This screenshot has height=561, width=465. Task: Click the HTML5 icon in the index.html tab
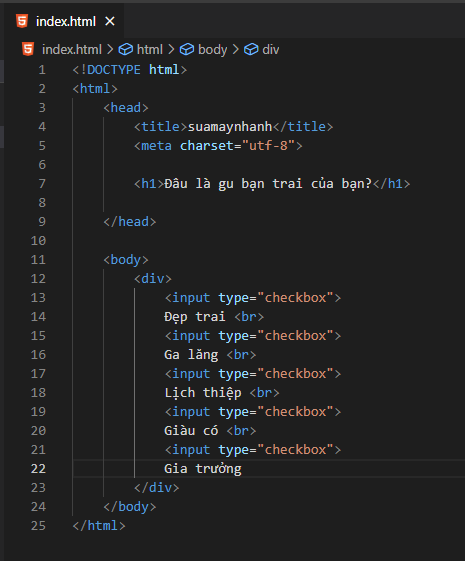point(22,21)
